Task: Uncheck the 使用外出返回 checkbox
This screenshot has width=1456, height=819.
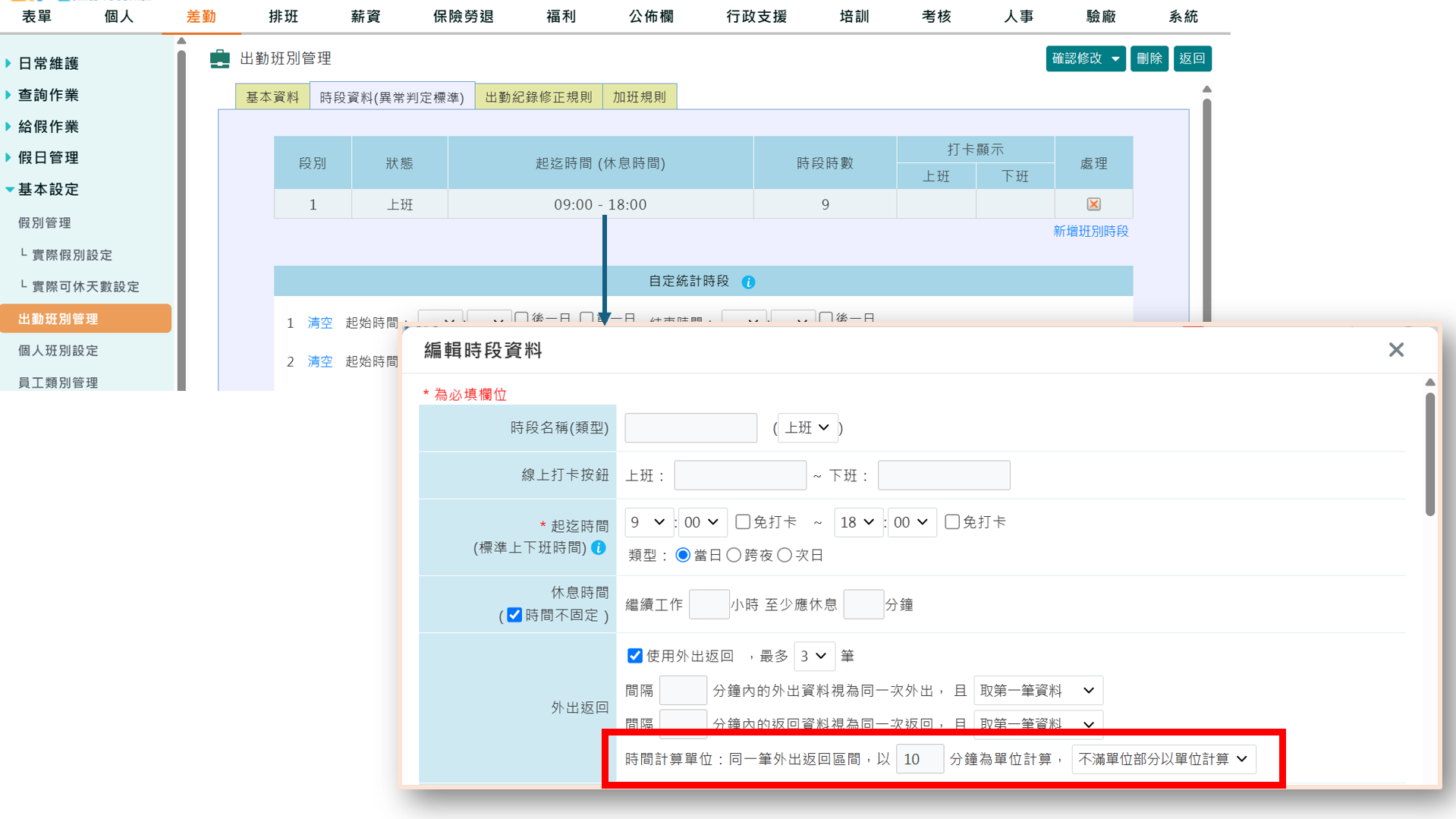Action: coord(634,656)
